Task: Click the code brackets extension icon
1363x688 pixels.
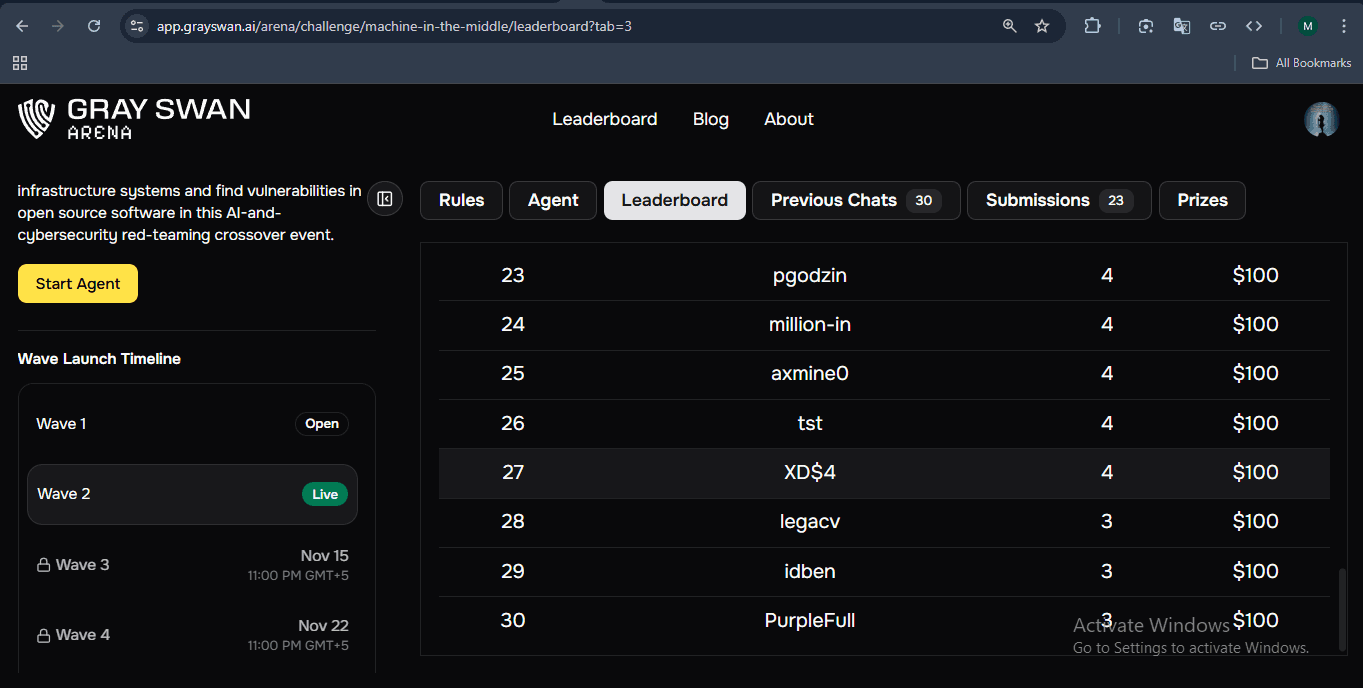Action: click(1254, 26)
